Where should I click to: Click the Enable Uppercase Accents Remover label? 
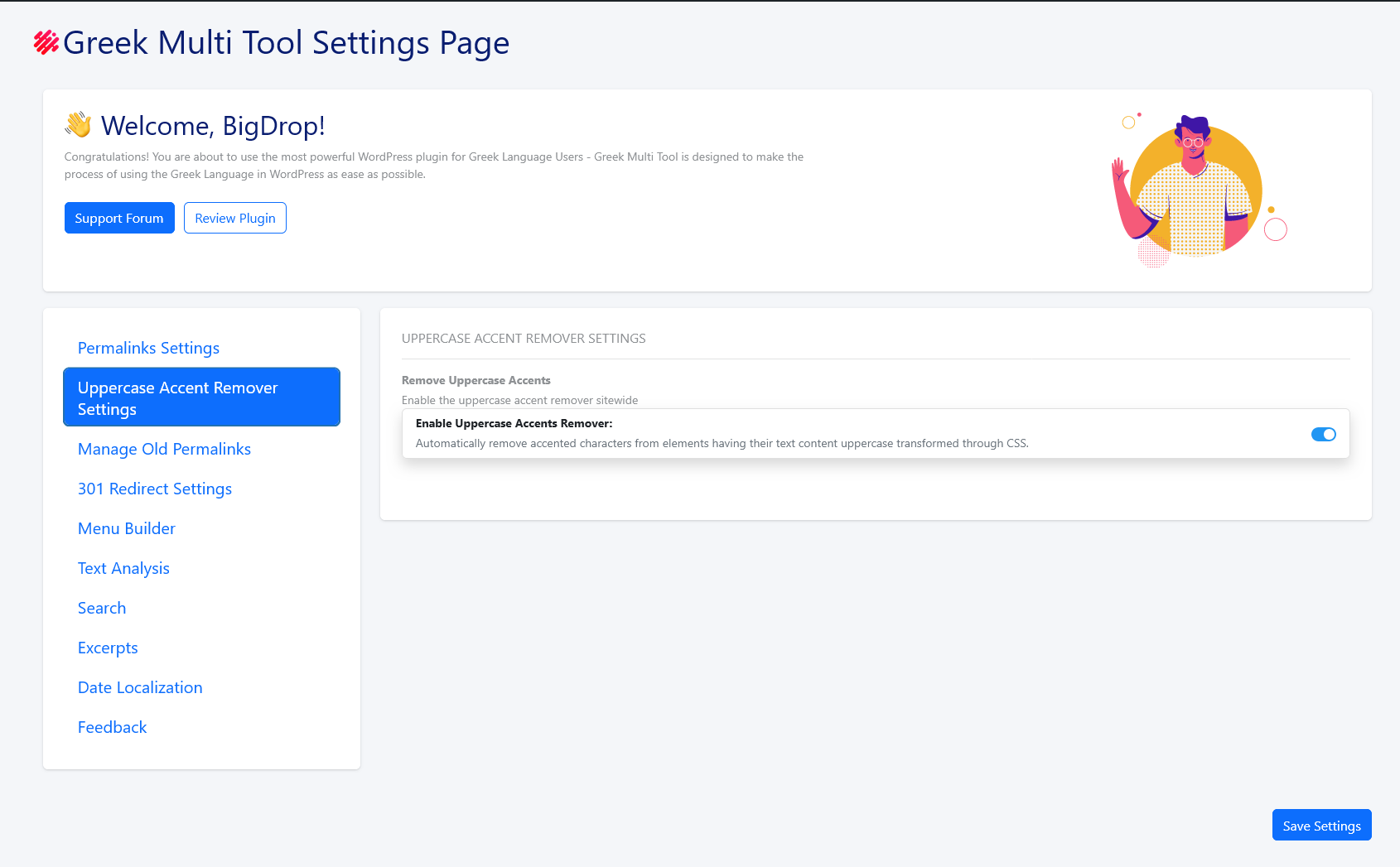[x=514, y=423]
